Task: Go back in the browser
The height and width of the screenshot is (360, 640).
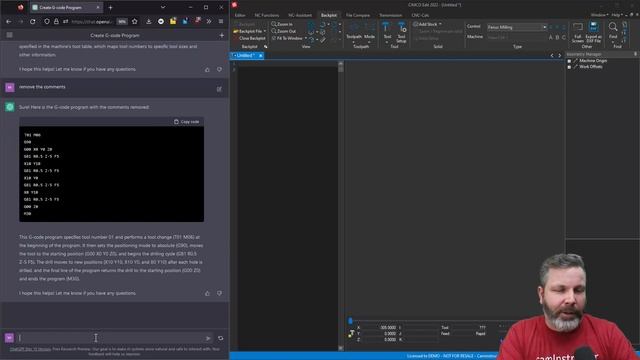Action: 9,21
